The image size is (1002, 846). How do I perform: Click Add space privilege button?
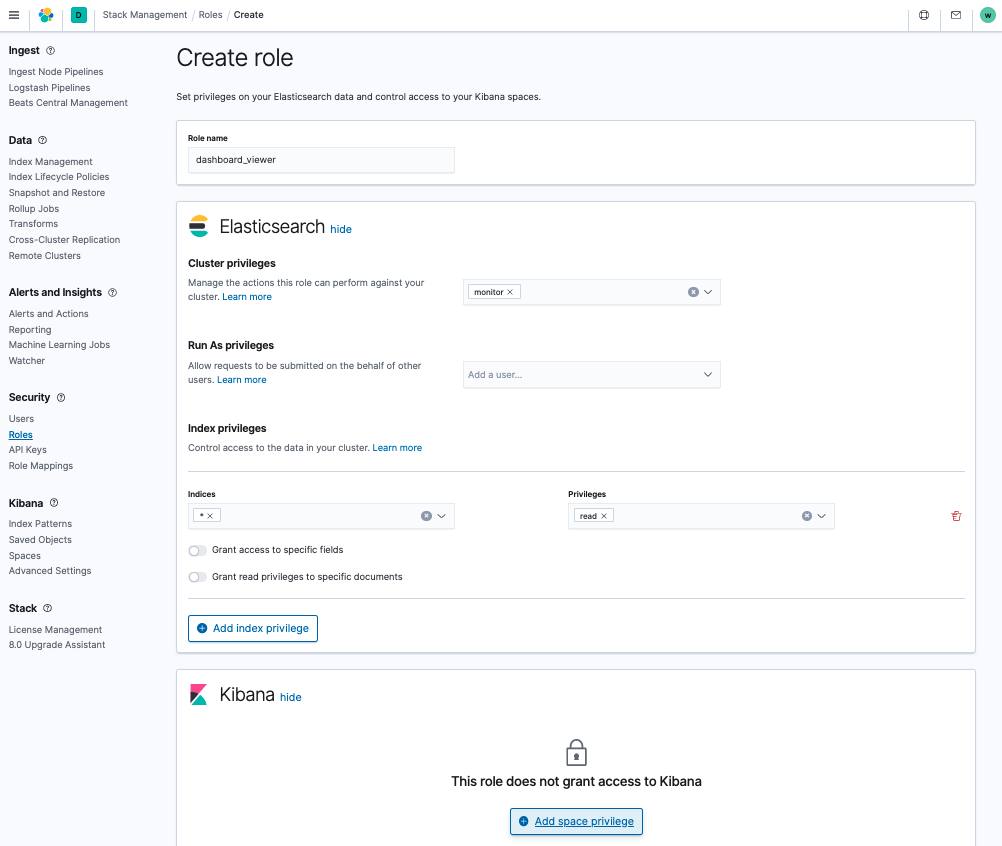click(576, 821)
